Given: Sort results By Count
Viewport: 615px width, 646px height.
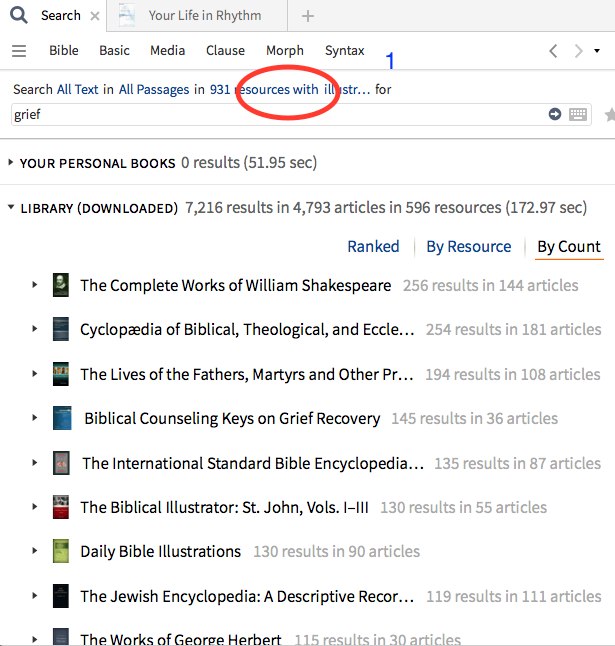Looking at the screenshot, I should tap(569, 246).
